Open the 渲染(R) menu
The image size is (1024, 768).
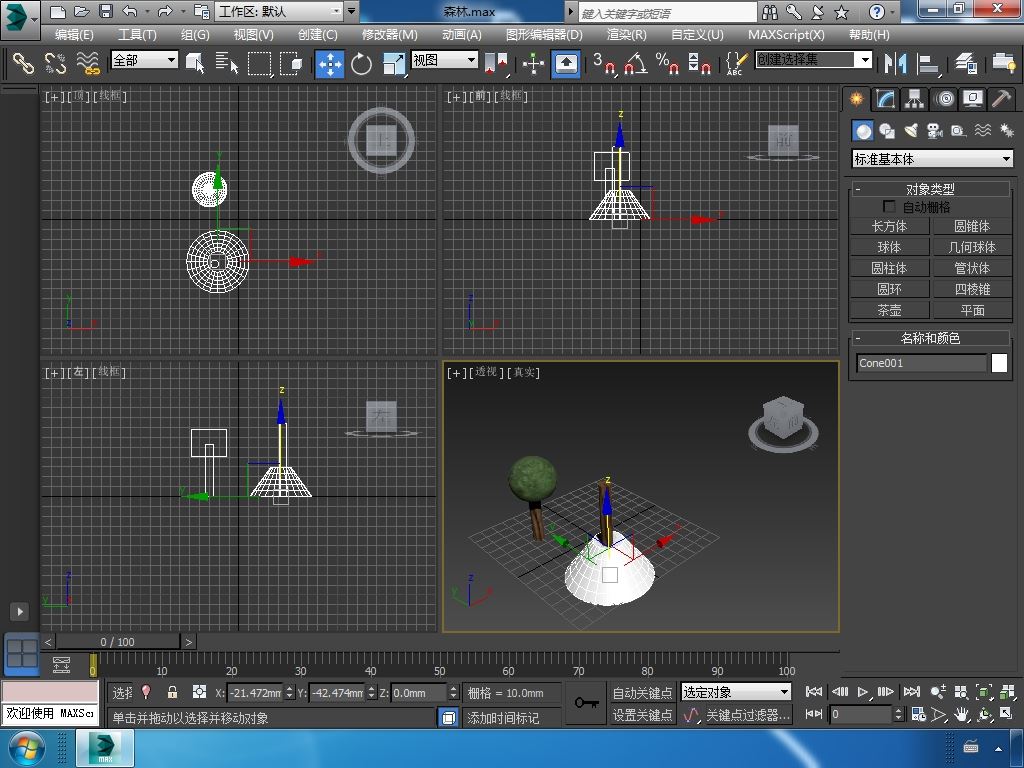point(626,34)
